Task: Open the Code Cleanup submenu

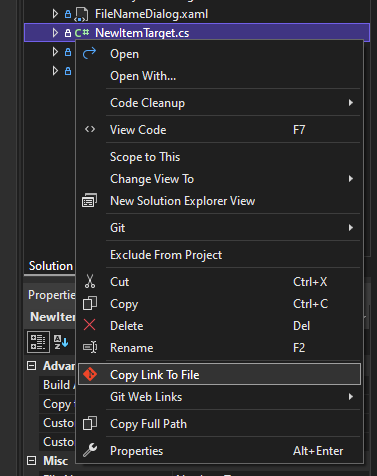Action: (x=219, y=103)
